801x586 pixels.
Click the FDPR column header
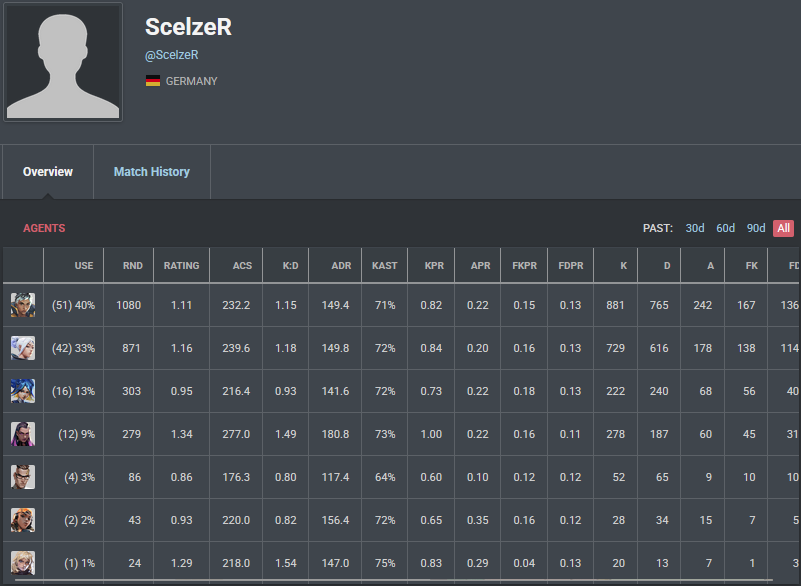571,266
